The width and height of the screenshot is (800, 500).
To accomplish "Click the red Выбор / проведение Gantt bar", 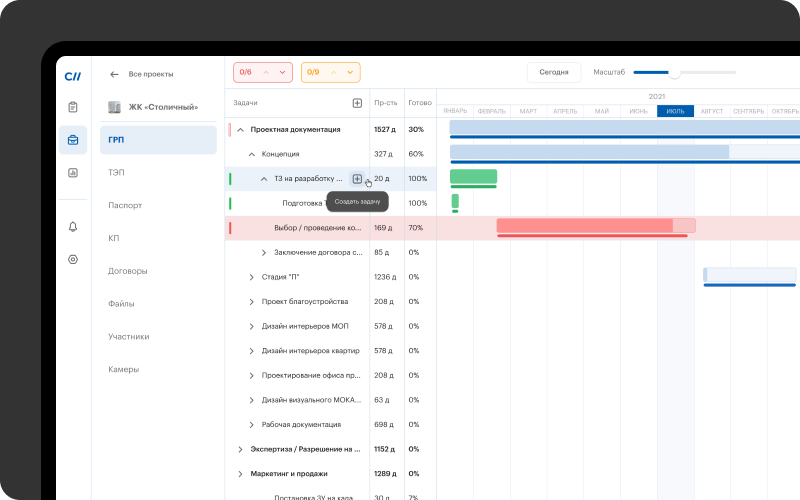I will click(x=596, y=226).
